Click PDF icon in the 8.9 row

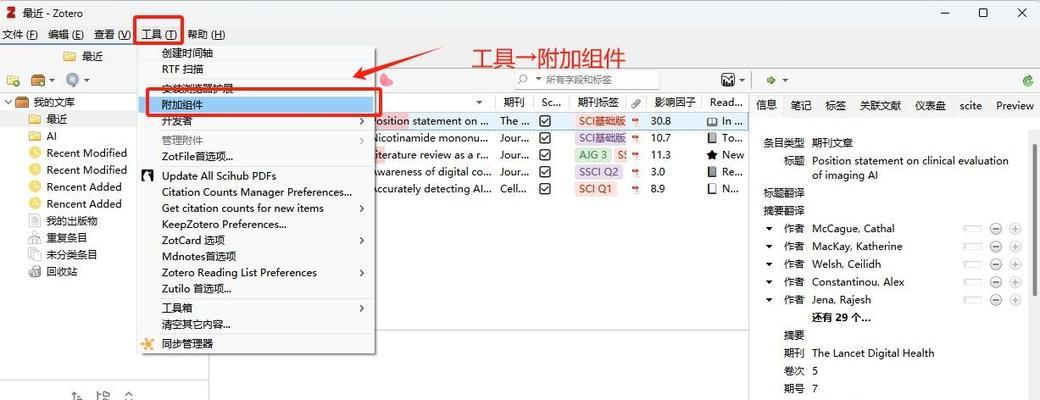[x=635, y=188]
